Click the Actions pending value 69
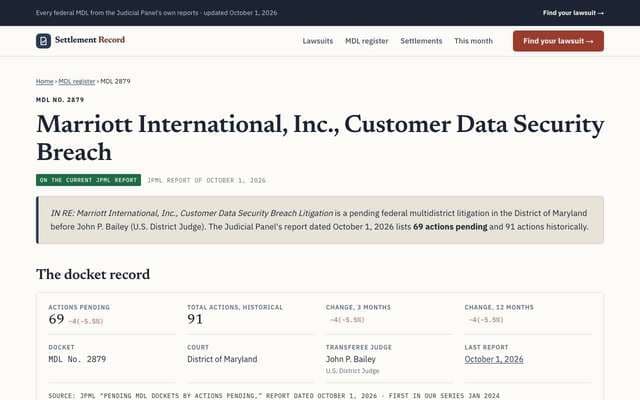Screen dimensions: 640x400 pos(56,319)
